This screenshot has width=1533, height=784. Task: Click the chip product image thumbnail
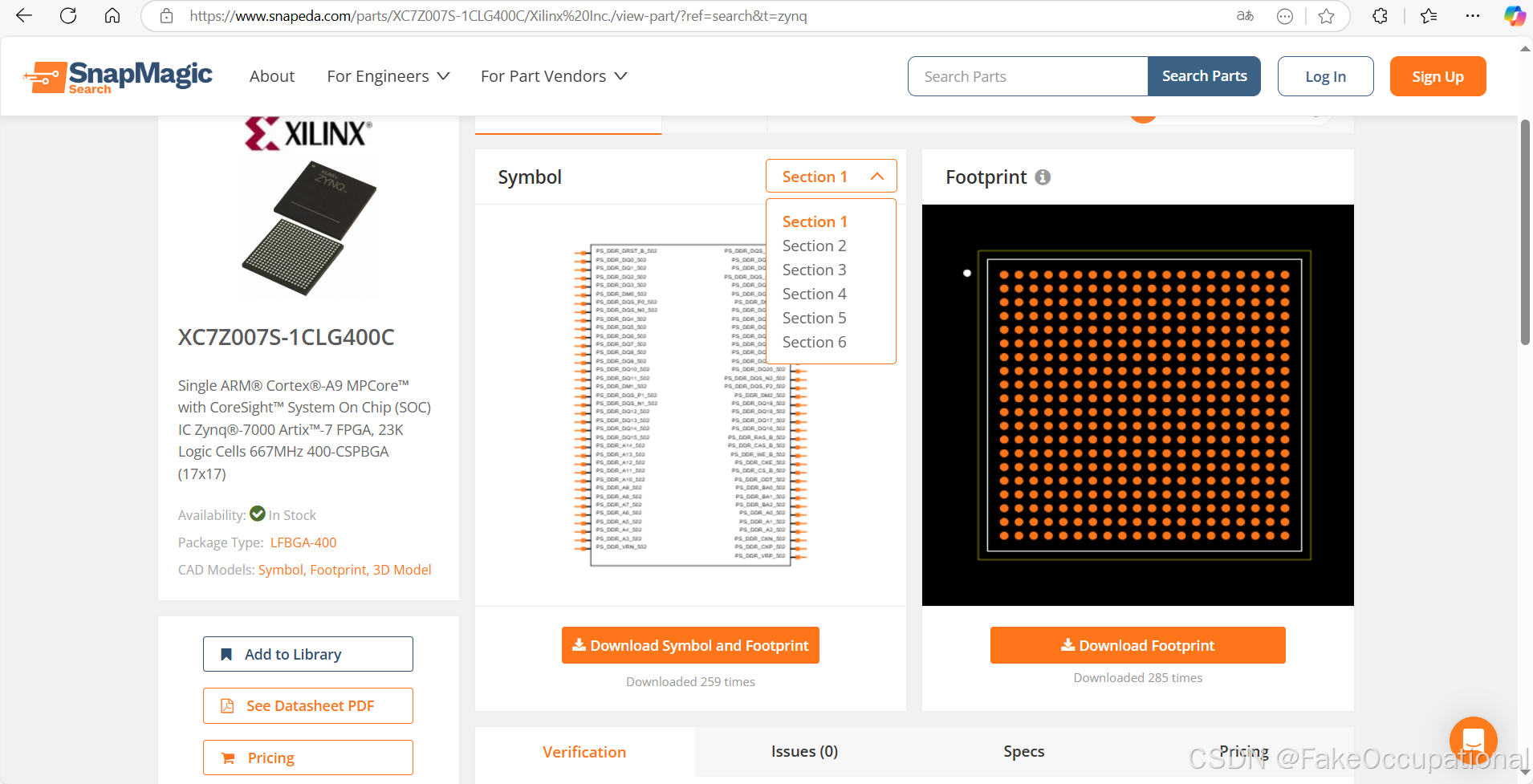pos(309,228)
